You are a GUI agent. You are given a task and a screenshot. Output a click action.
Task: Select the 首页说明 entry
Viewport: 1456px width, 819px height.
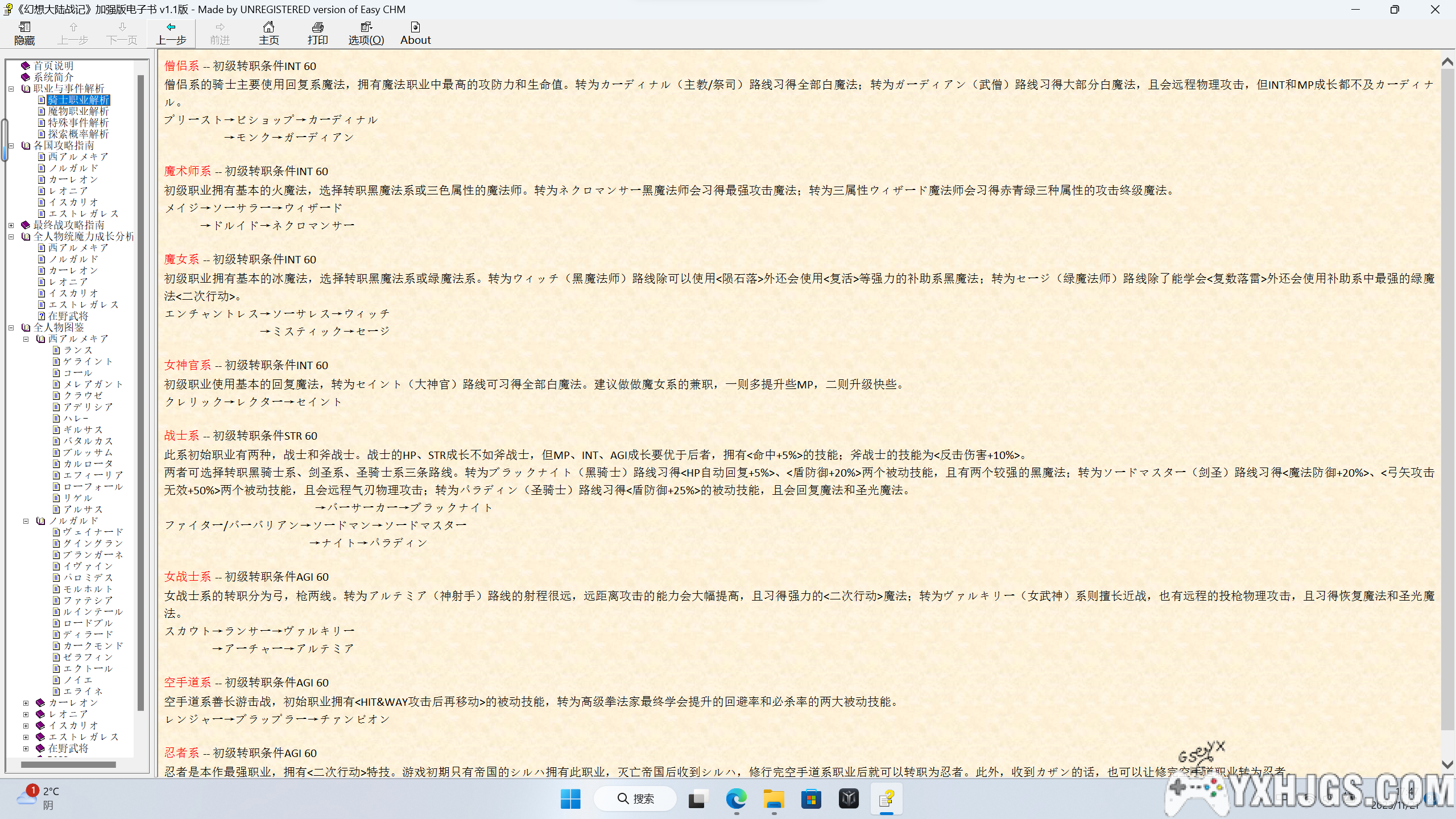53,66
